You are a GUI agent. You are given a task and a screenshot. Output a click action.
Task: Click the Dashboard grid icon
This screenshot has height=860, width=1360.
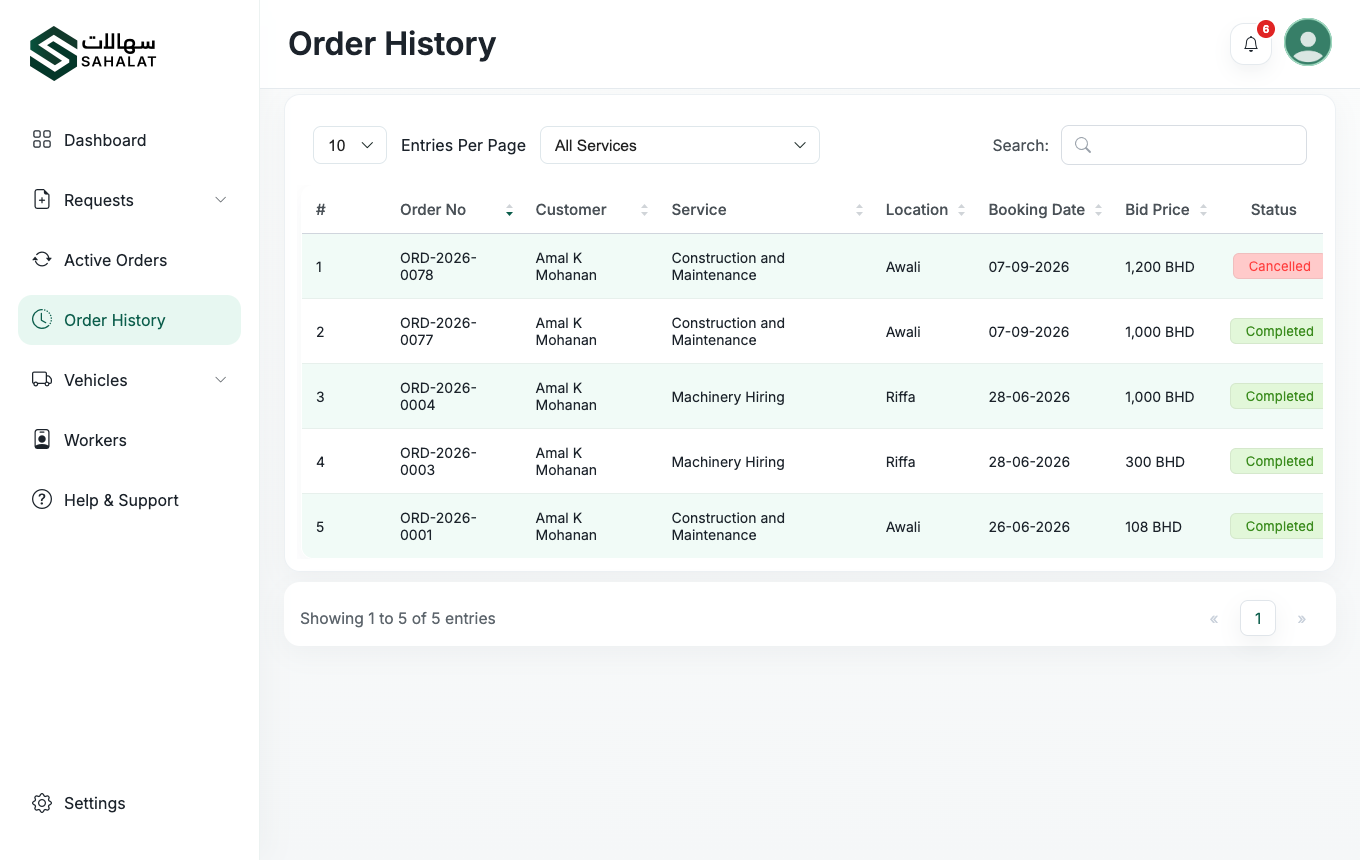pyautogui.click(x=42, y=140)
